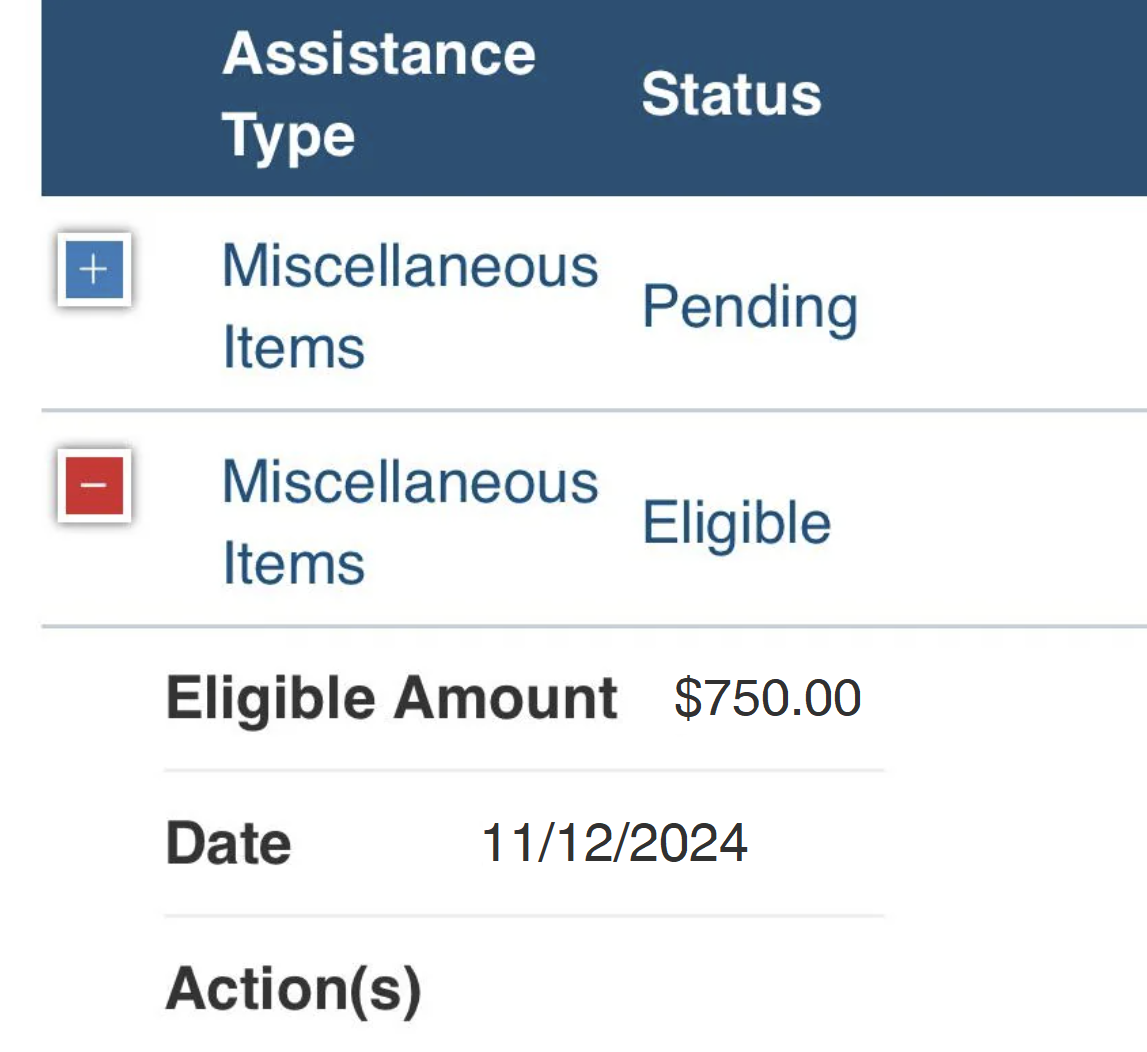This screenshot has height=1052, width=1147.
Task: Select the $750.00 amount value
Action: 767,698
